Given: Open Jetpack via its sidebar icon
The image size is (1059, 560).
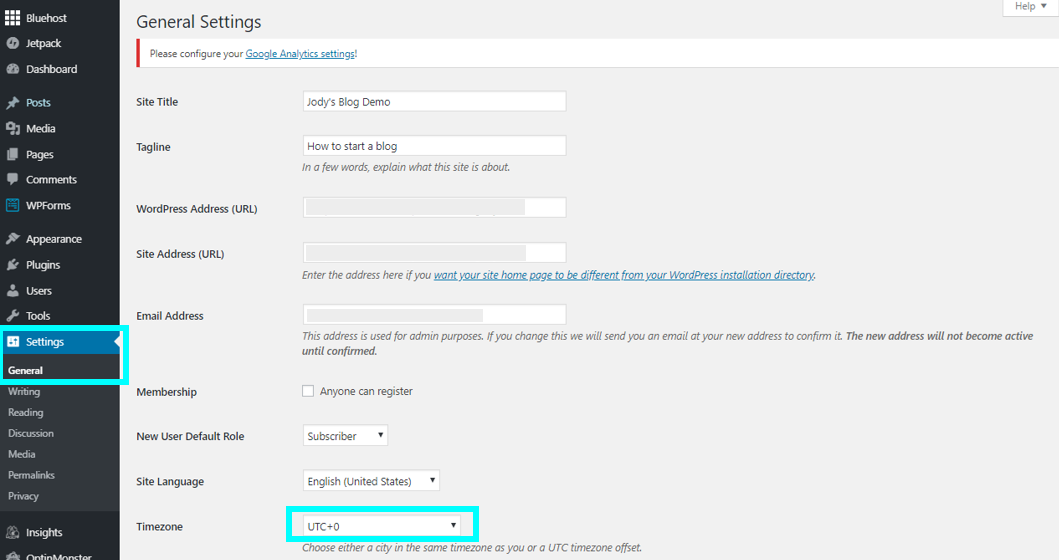Looking at the screenshot, I should [x=12, y=43].
